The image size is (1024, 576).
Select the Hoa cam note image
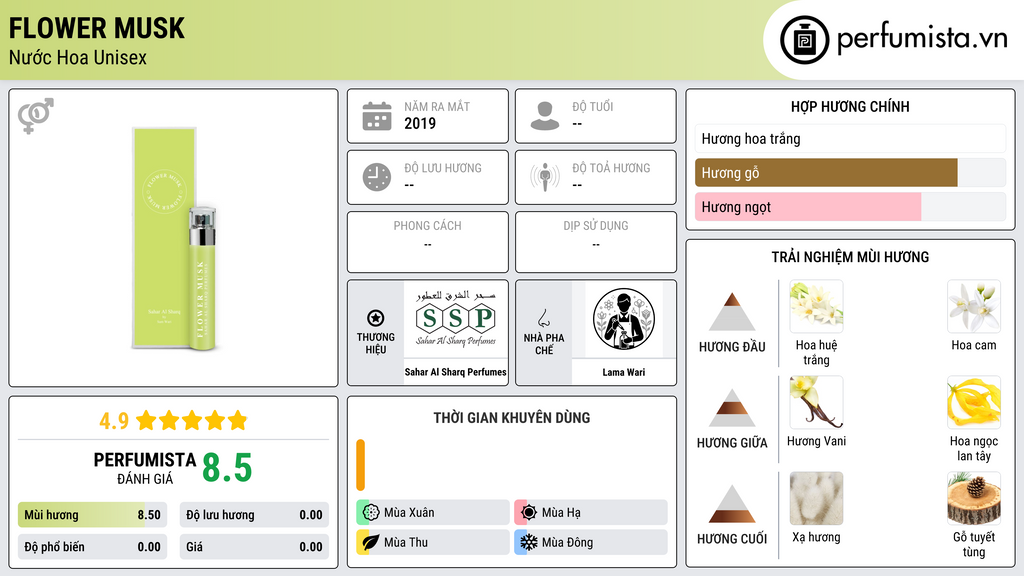click(974, 306)
